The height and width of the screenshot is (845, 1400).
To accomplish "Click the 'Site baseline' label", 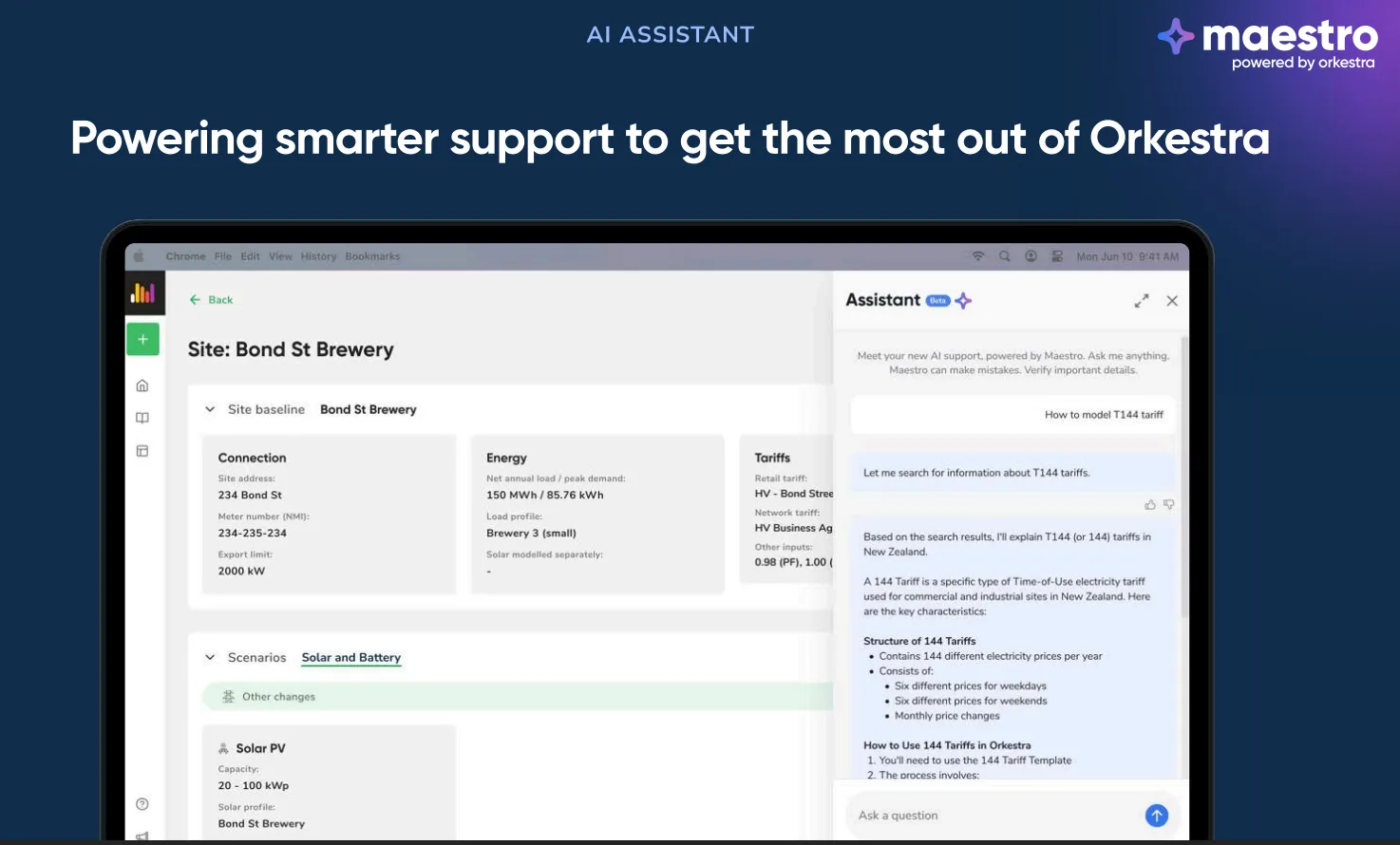I will 266,410.
